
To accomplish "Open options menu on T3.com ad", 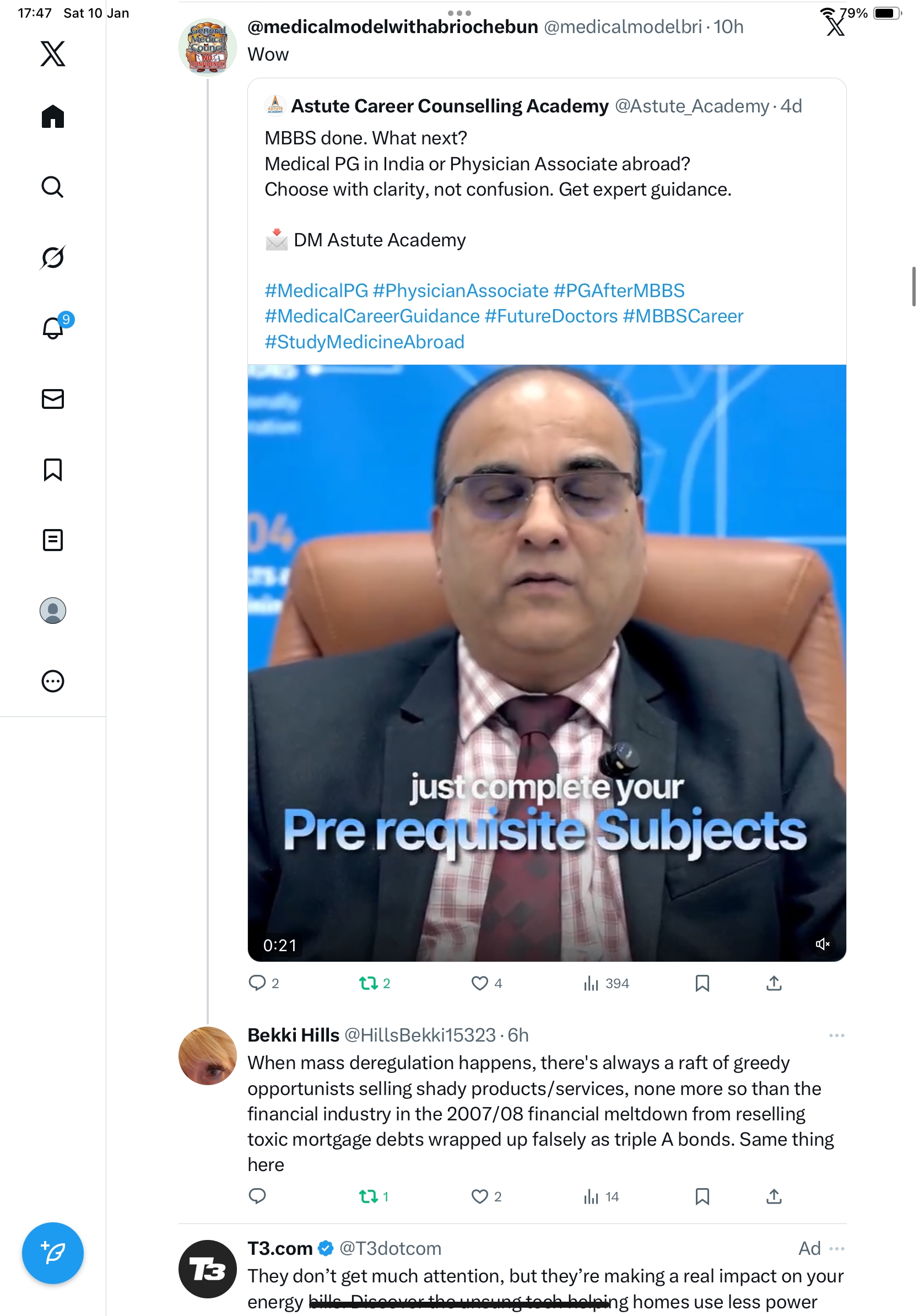I will pyautogui.click(x=836, y=1248).
